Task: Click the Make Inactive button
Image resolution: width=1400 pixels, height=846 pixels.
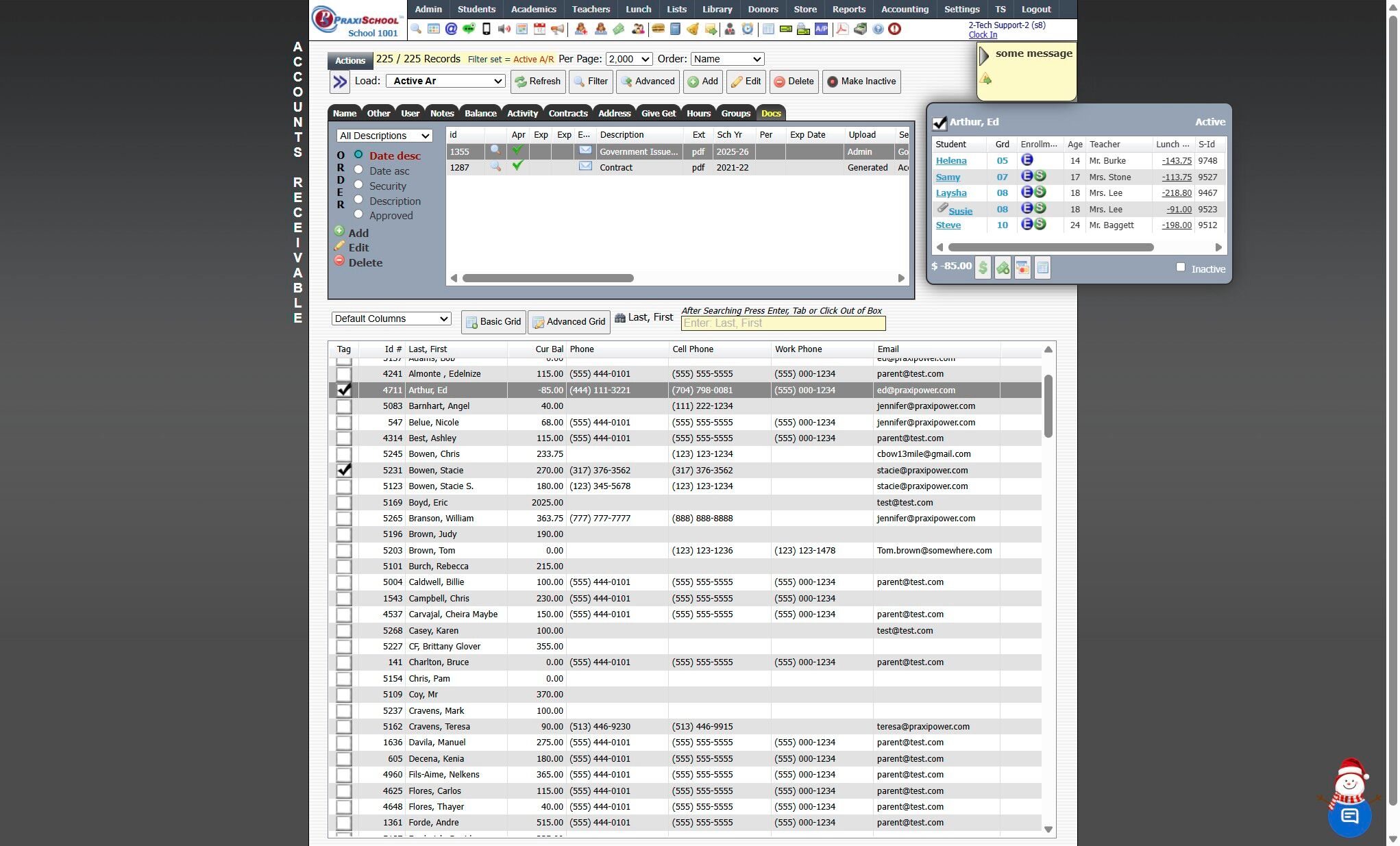Action: (x=861, y=82)
